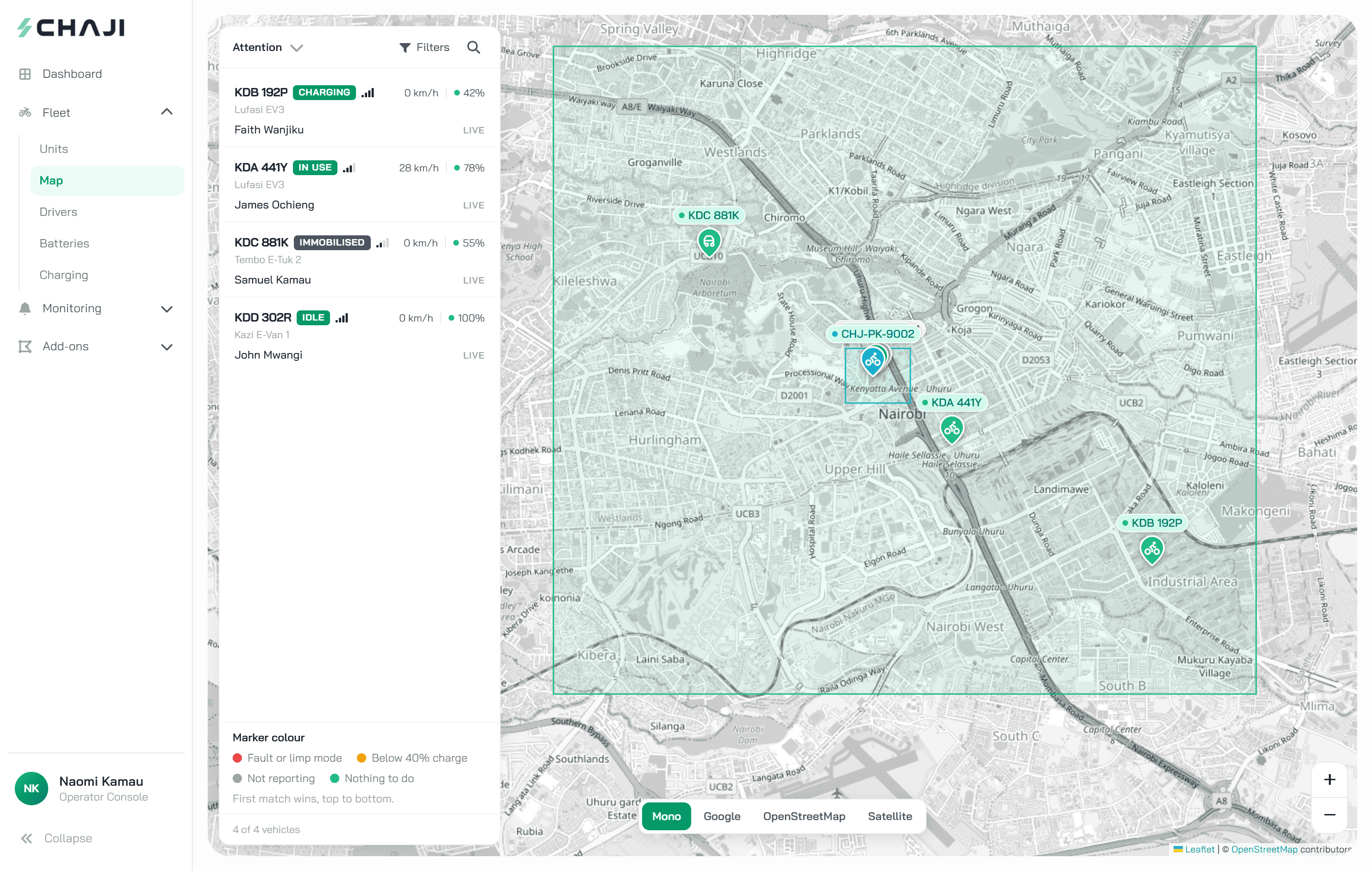Click the CHARGING status badge
The image size is (1372, 871).
click(x=324, y=92)
